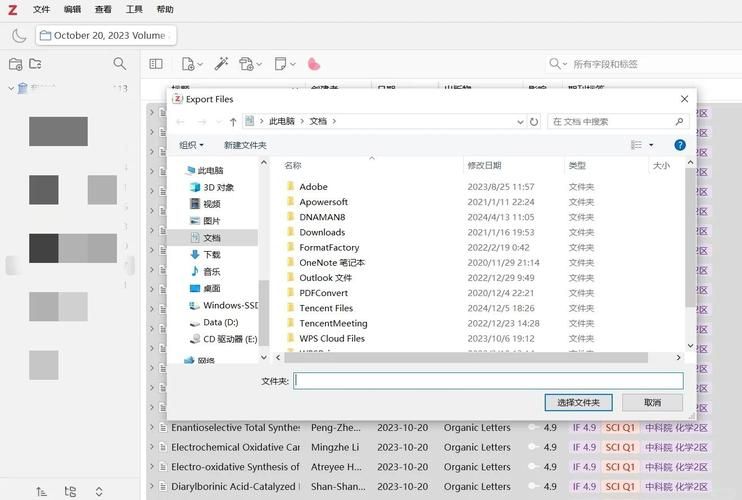The width and height of the screenshot is (742, 500).
Task: Select the FormatFactory folder
Action: tap(329, 247)
